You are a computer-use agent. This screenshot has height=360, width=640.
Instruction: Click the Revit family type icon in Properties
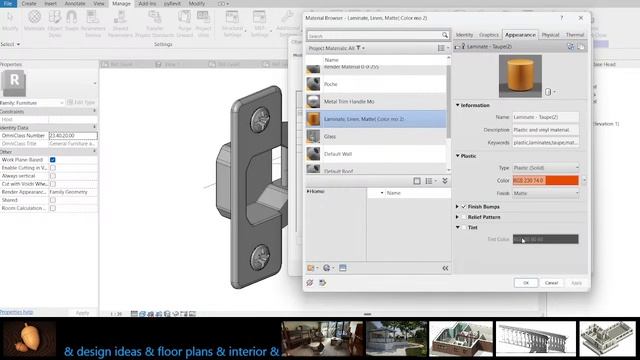click(14, 83)
